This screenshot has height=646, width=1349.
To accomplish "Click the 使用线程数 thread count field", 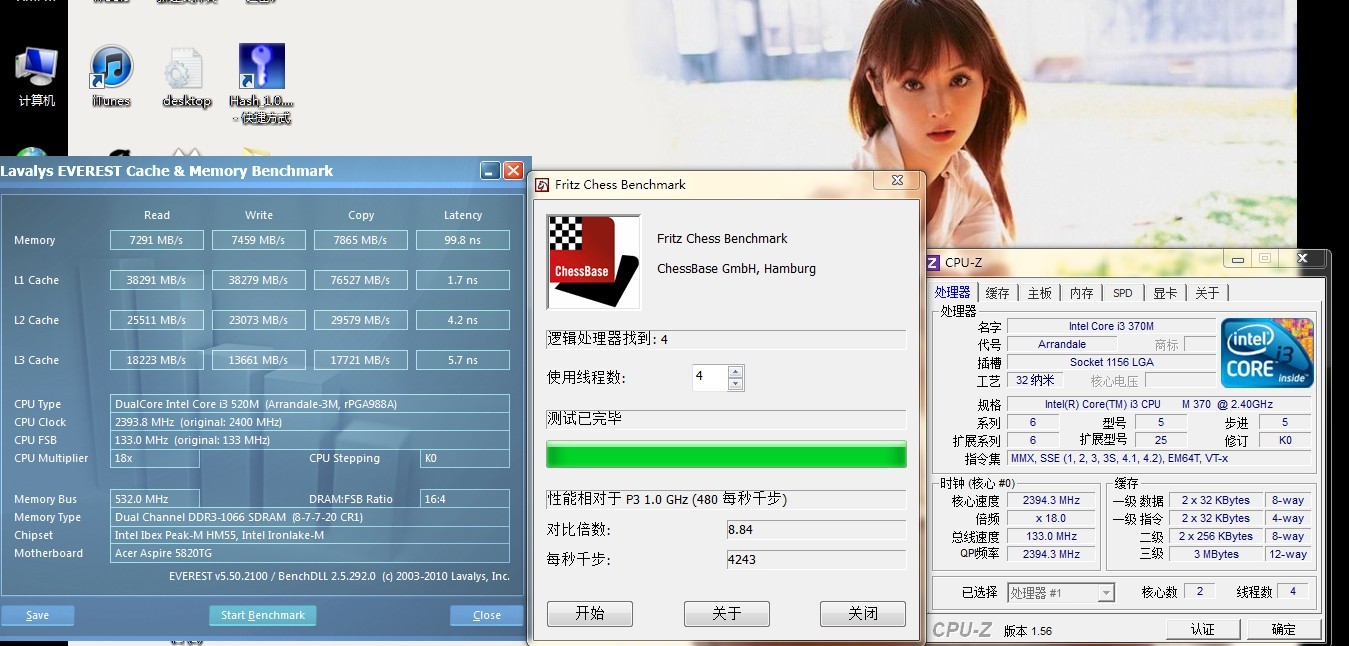I will coord(710,378).
